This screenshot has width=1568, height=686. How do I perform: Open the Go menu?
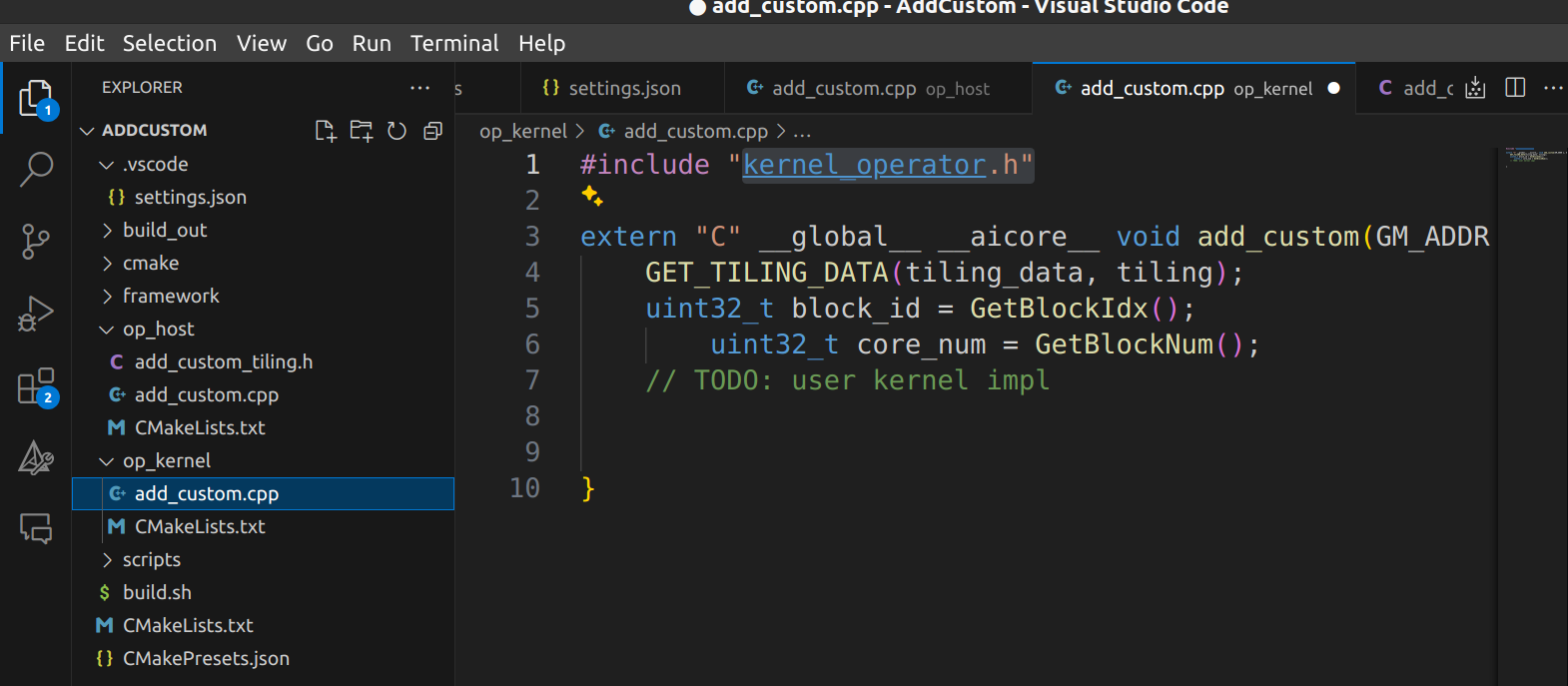320,43
